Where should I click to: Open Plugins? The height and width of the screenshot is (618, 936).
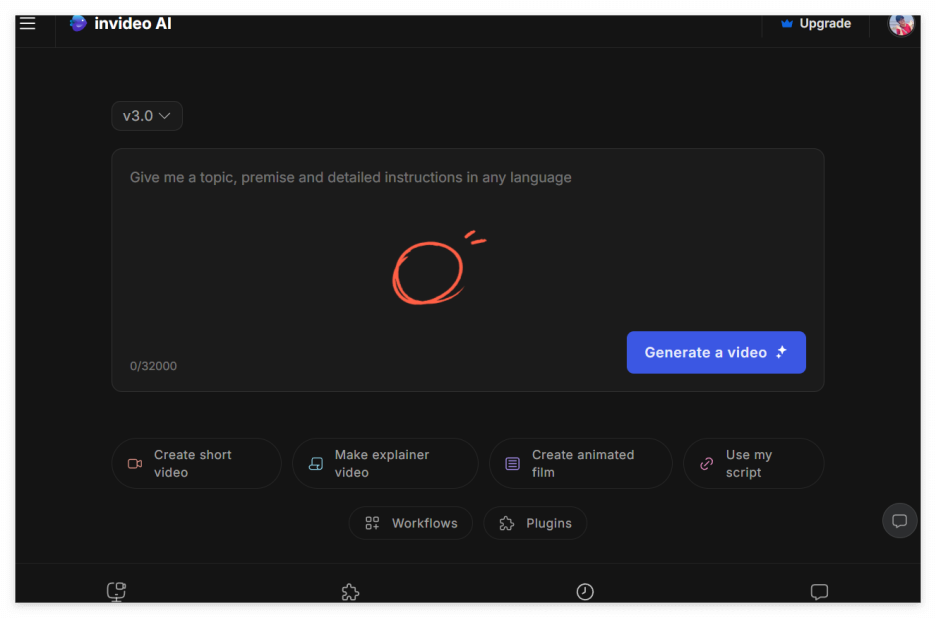pos(535,523)
